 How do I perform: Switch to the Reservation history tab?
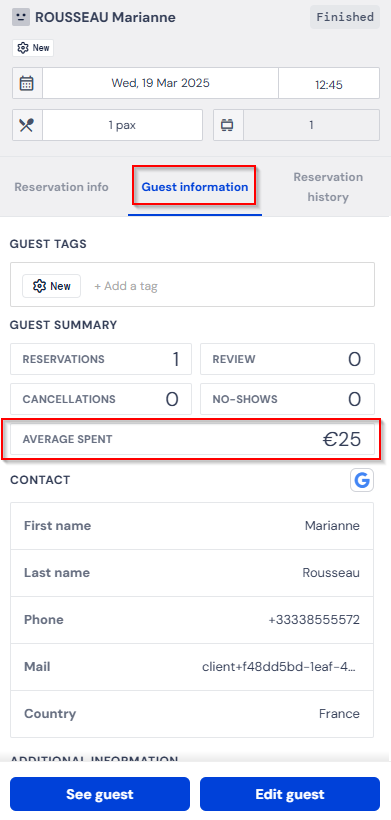tap(328, 187)
